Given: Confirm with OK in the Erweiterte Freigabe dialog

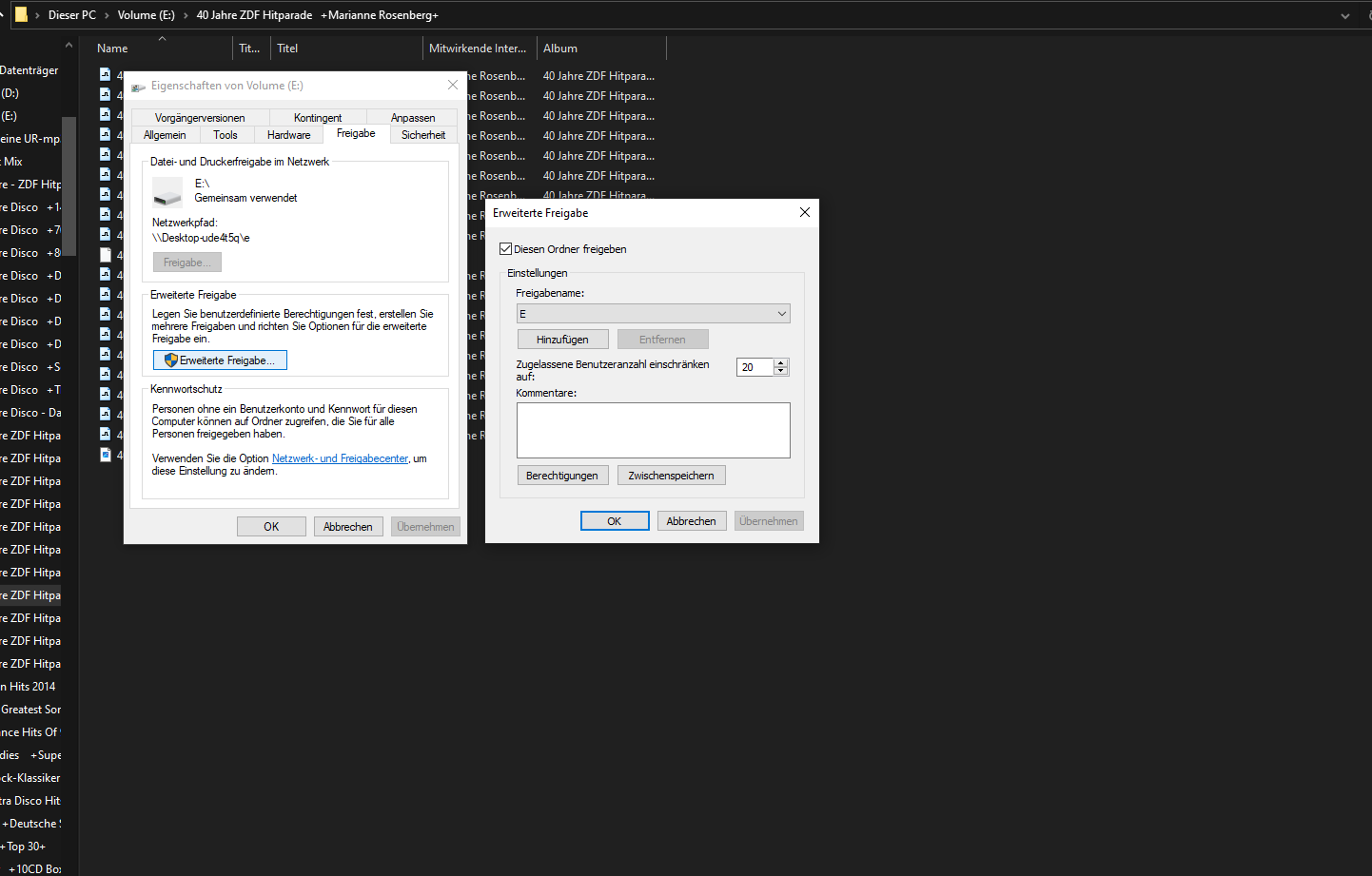Looking at the screenshot, I should click(615, 521).
